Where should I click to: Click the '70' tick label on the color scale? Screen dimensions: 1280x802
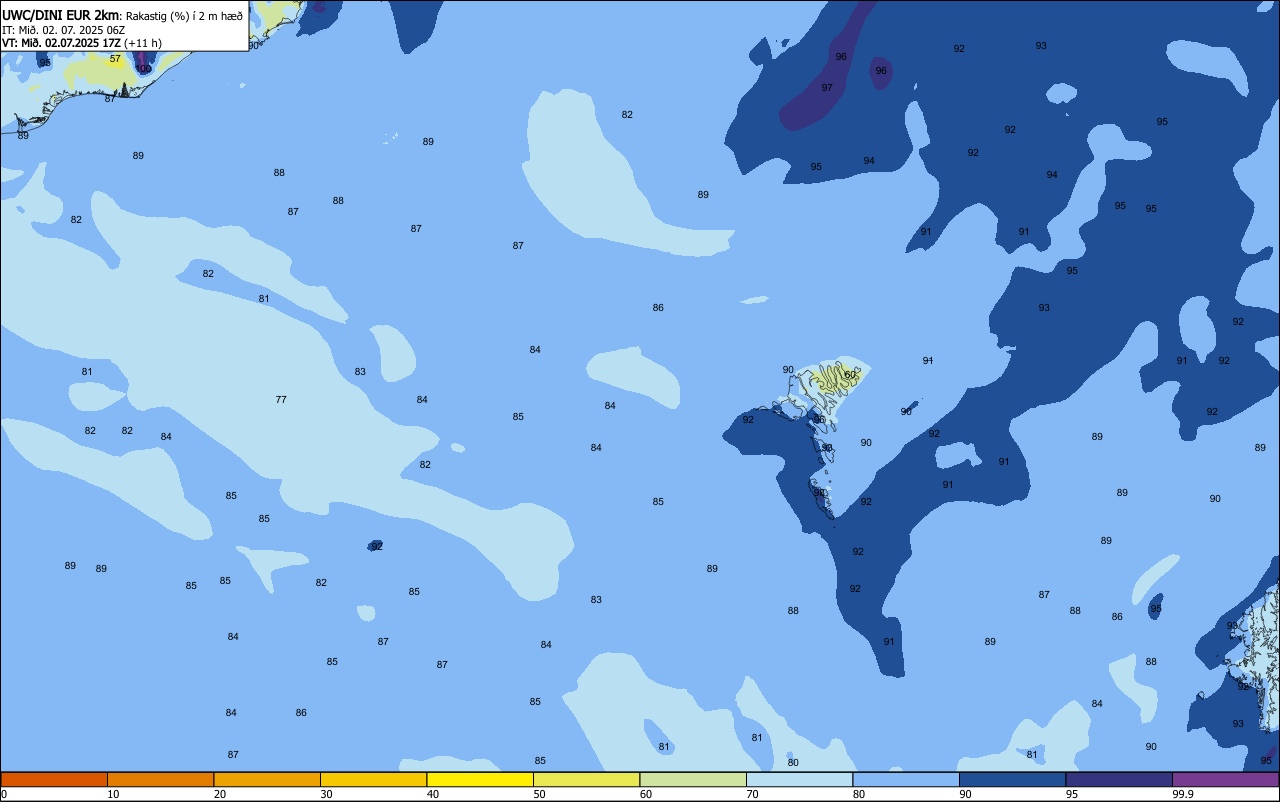click(752, 794)
